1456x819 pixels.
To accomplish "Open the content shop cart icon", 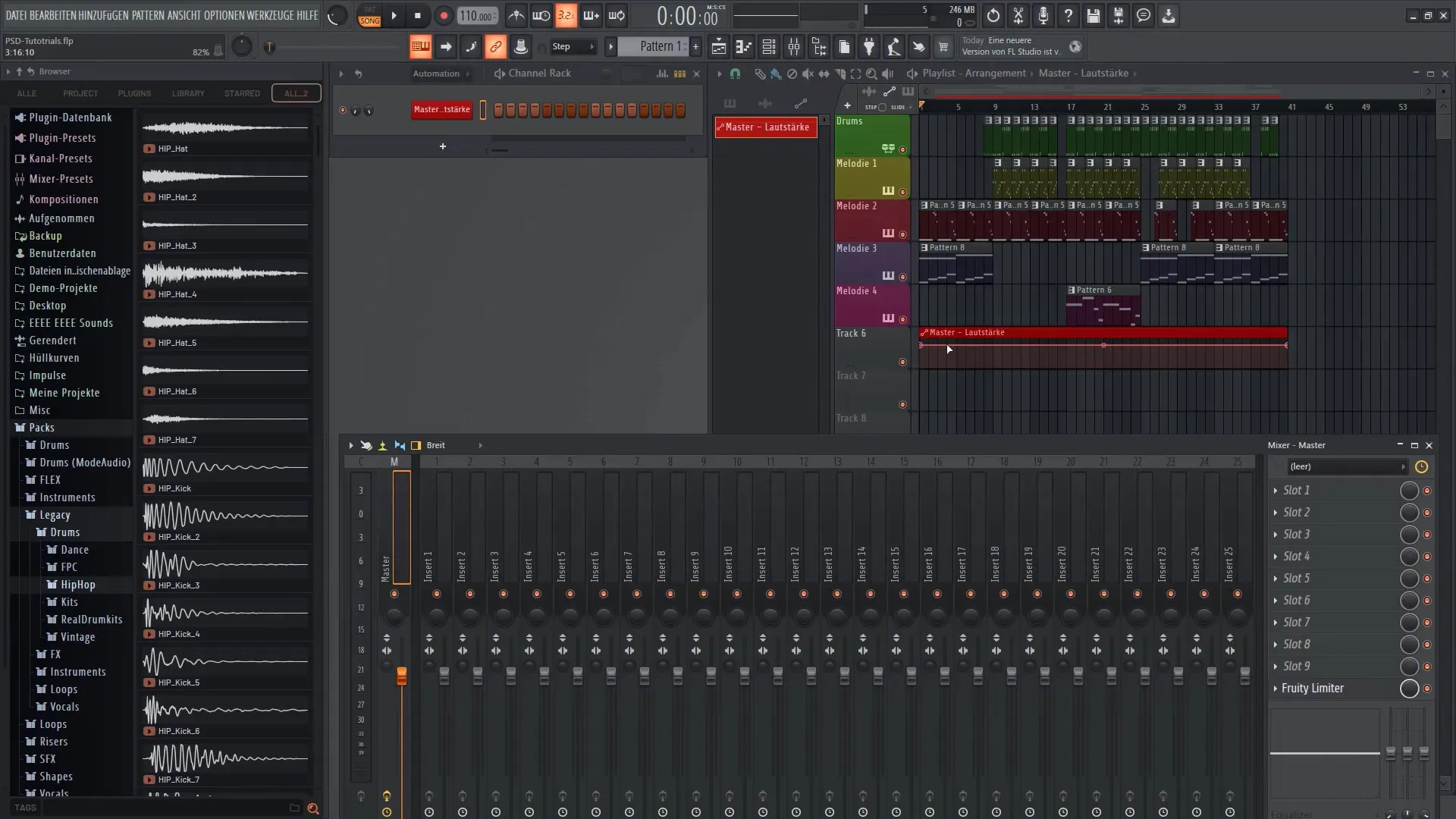I will coord(943,47).
